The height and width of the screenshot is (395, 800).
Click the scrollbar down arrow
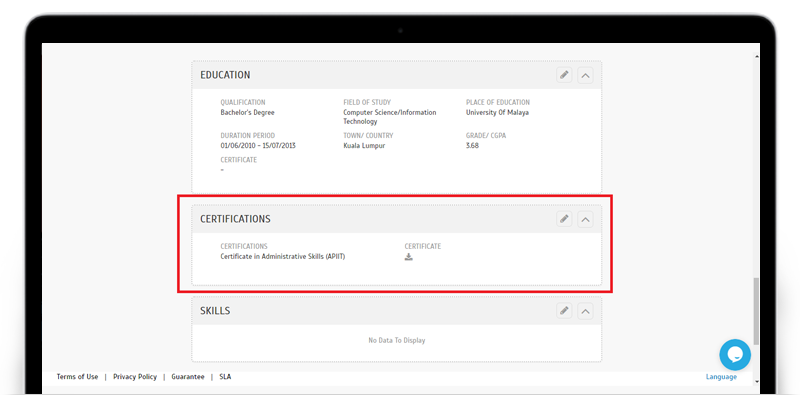756,381
